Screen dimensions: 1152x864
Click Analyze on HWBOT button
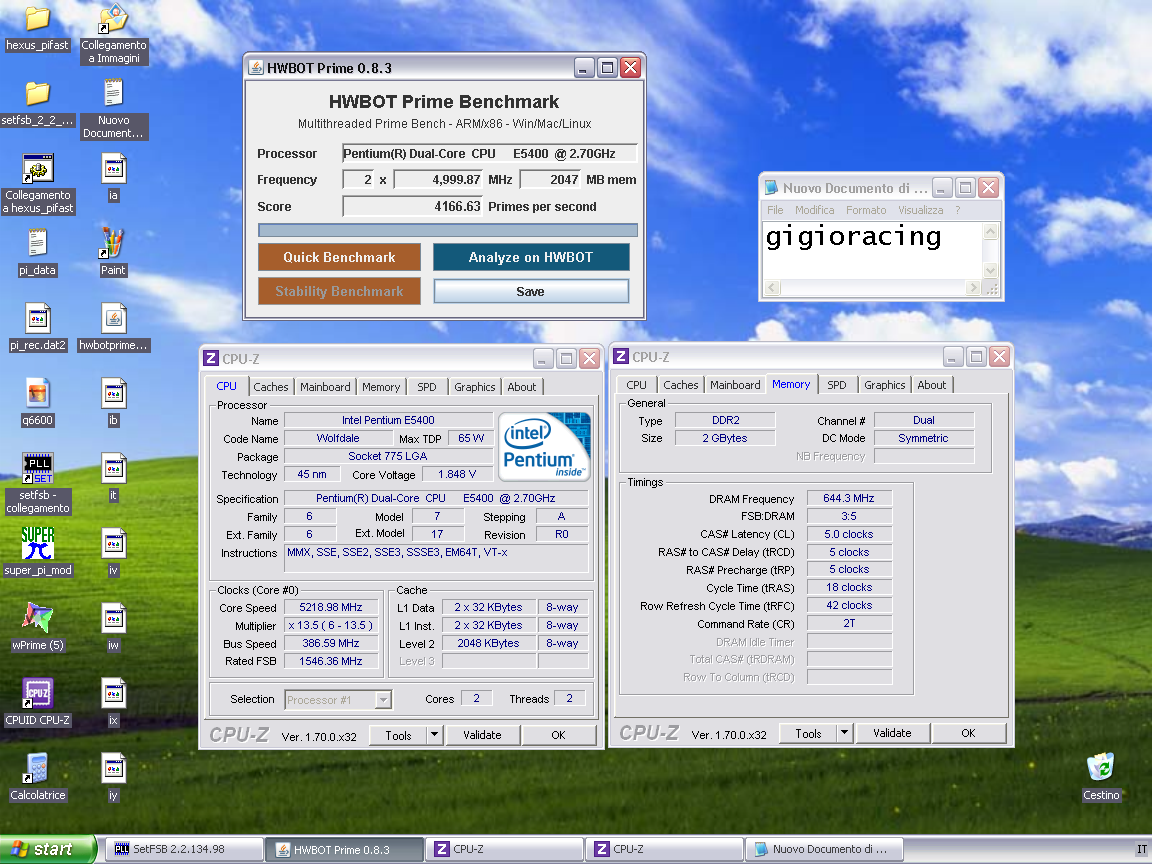(530, 257)
